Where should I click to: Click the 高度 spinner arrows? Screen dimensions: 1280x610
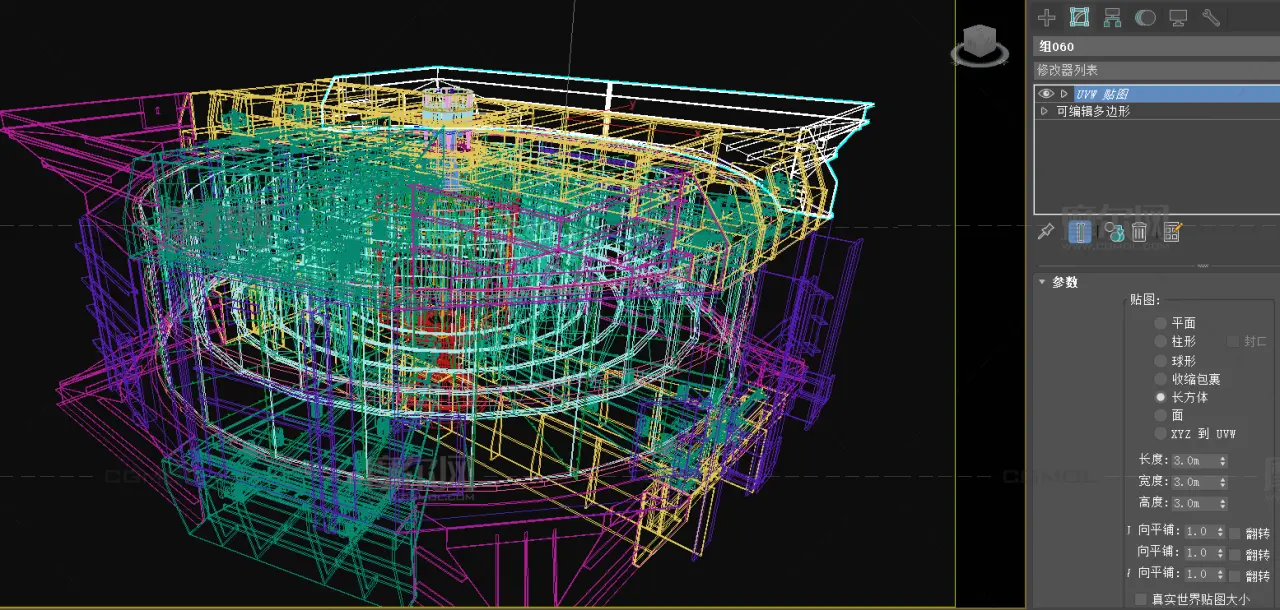point(1223,503)
